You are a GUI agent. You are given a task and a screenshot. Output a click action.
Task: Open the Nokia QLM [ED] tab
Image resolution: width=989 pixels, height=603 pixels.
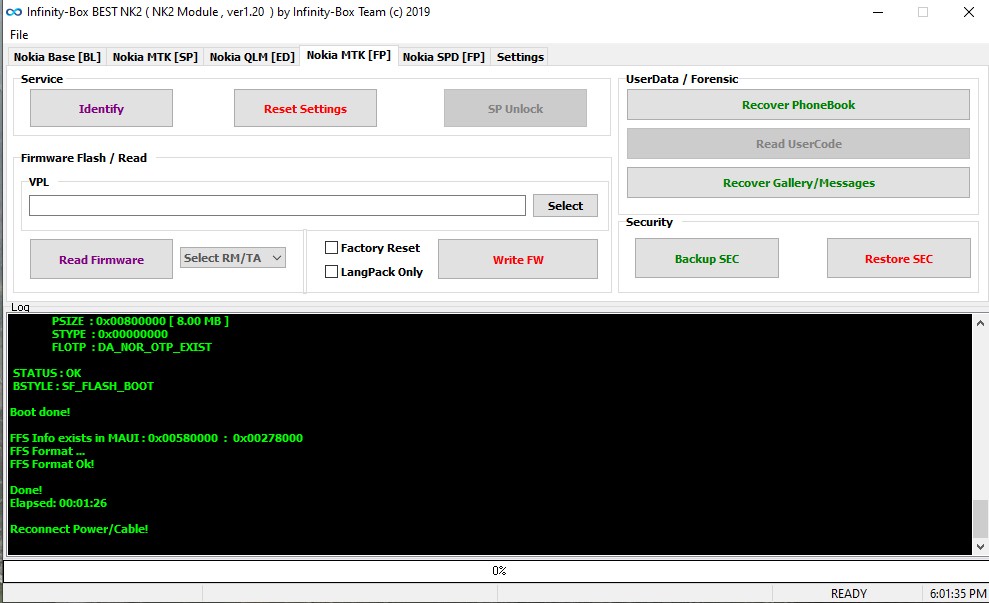tap(252, 57)
